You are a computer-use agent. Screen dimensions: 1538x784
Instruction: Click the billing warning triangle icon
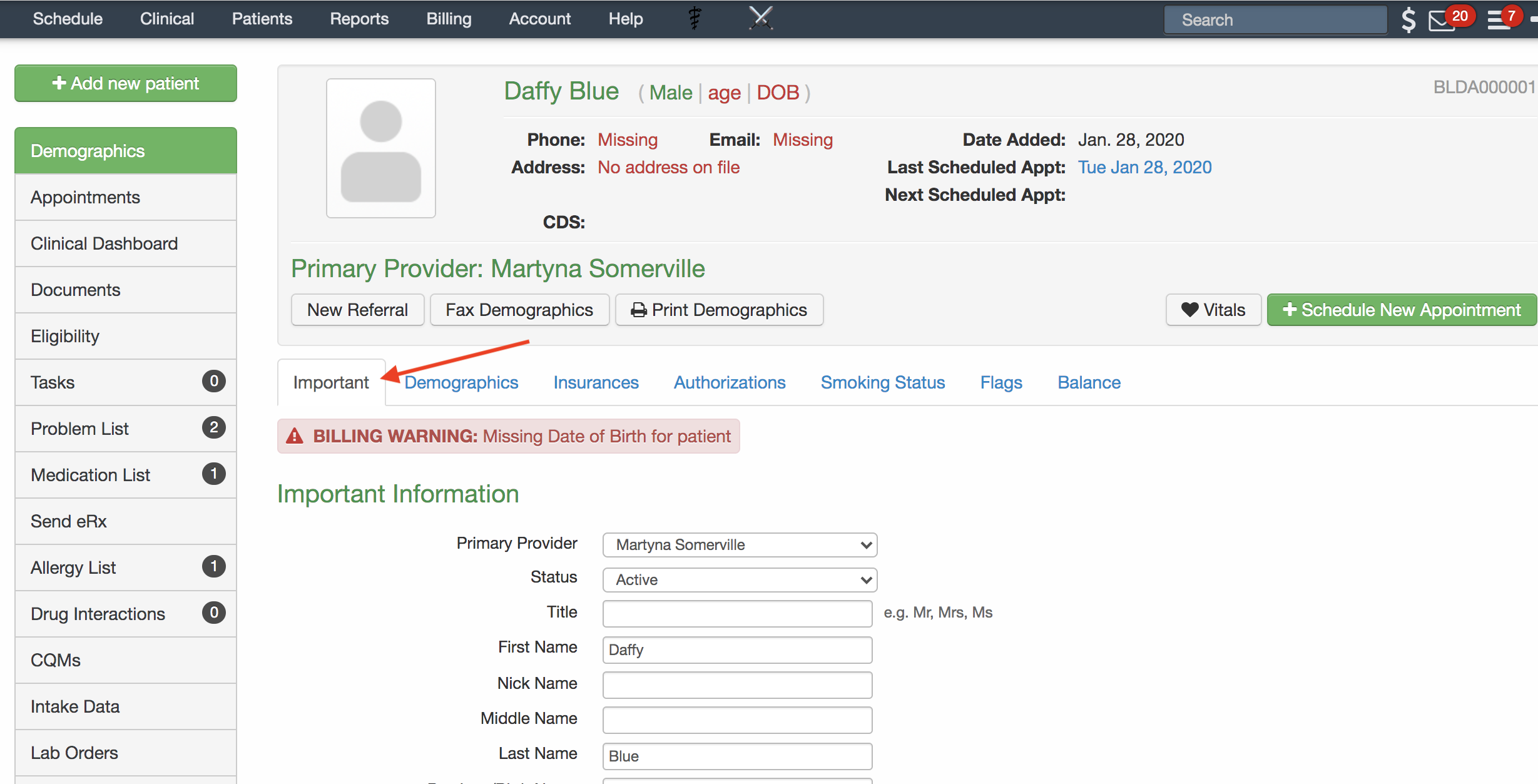point(295,436)
